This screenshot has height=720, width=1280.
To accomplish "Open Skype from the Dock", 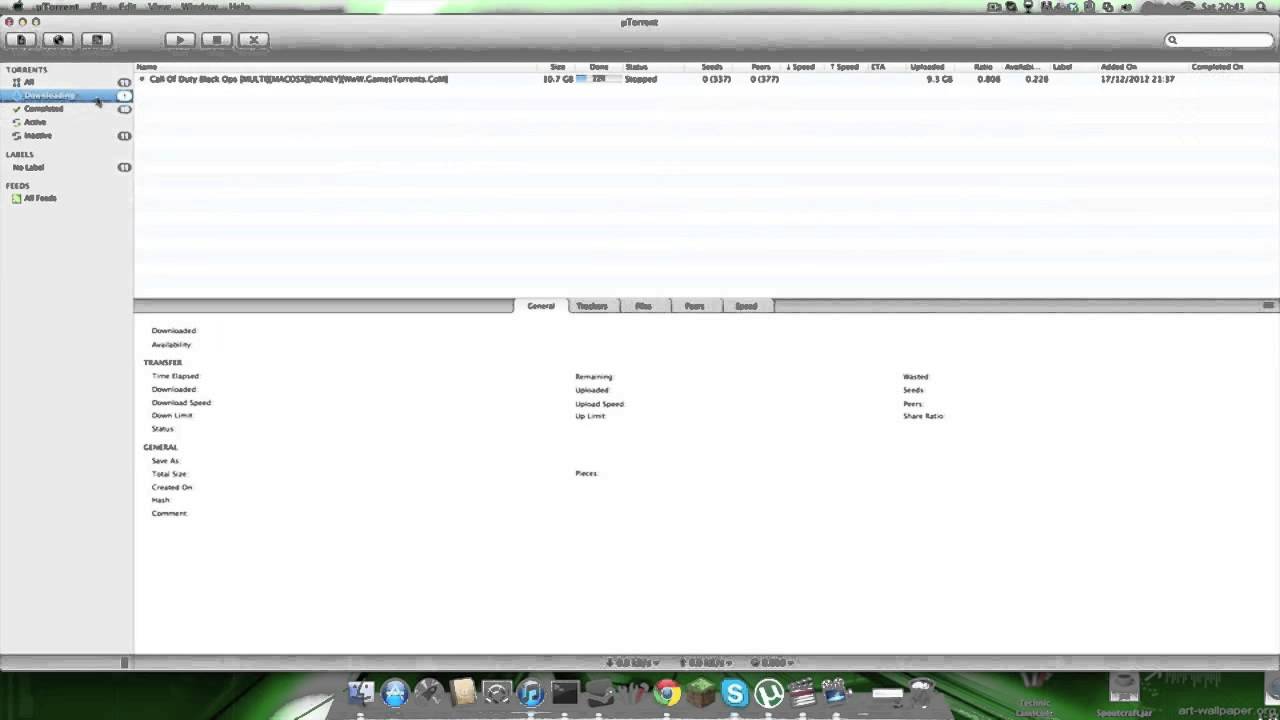I will (x=735, y=693).
